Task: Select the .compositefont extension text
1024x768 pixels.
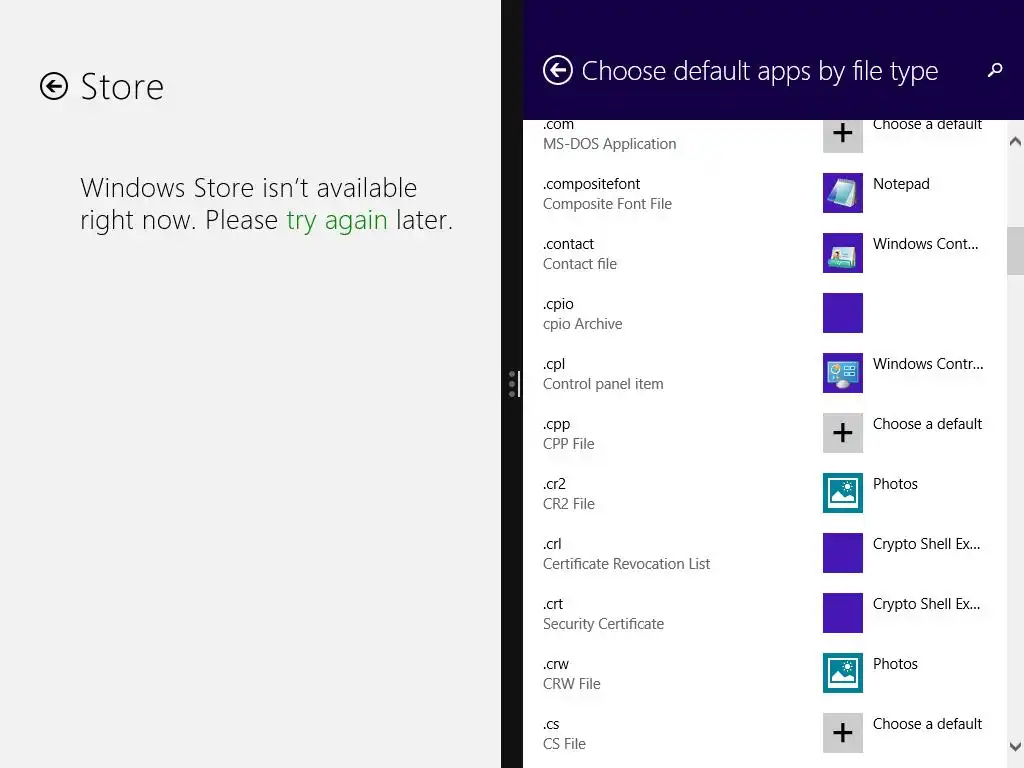Action: [591, 184]
